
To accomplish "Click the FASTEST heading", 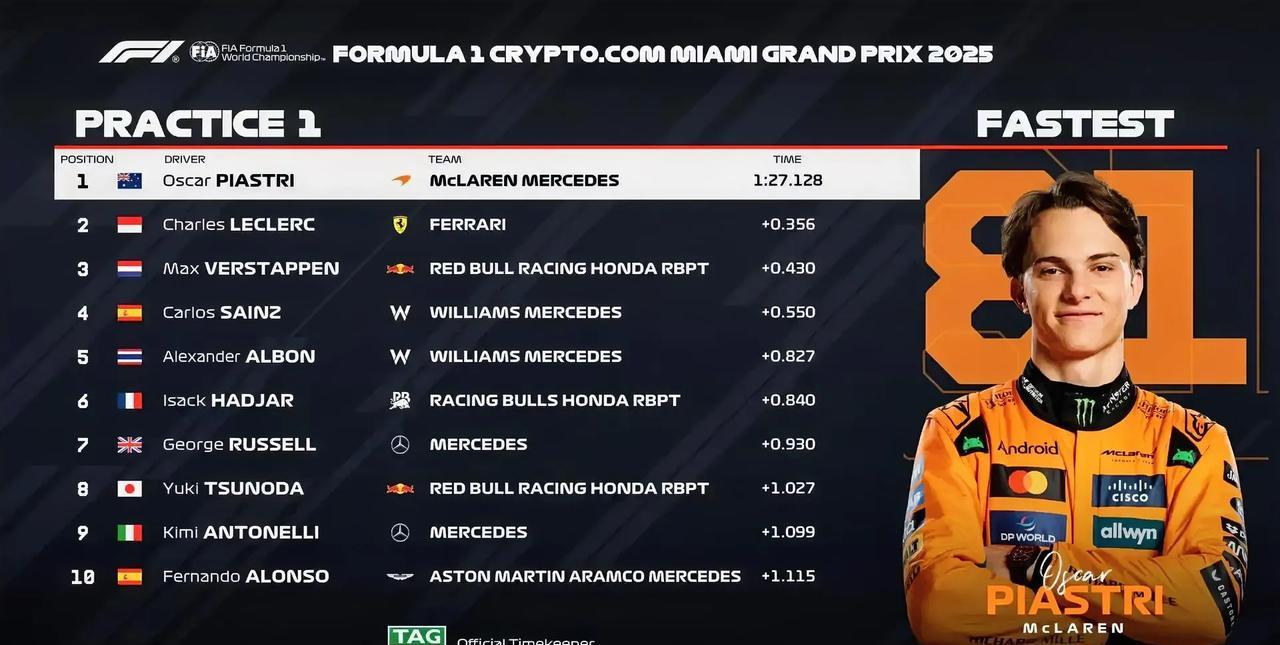I will [1075, 124].
